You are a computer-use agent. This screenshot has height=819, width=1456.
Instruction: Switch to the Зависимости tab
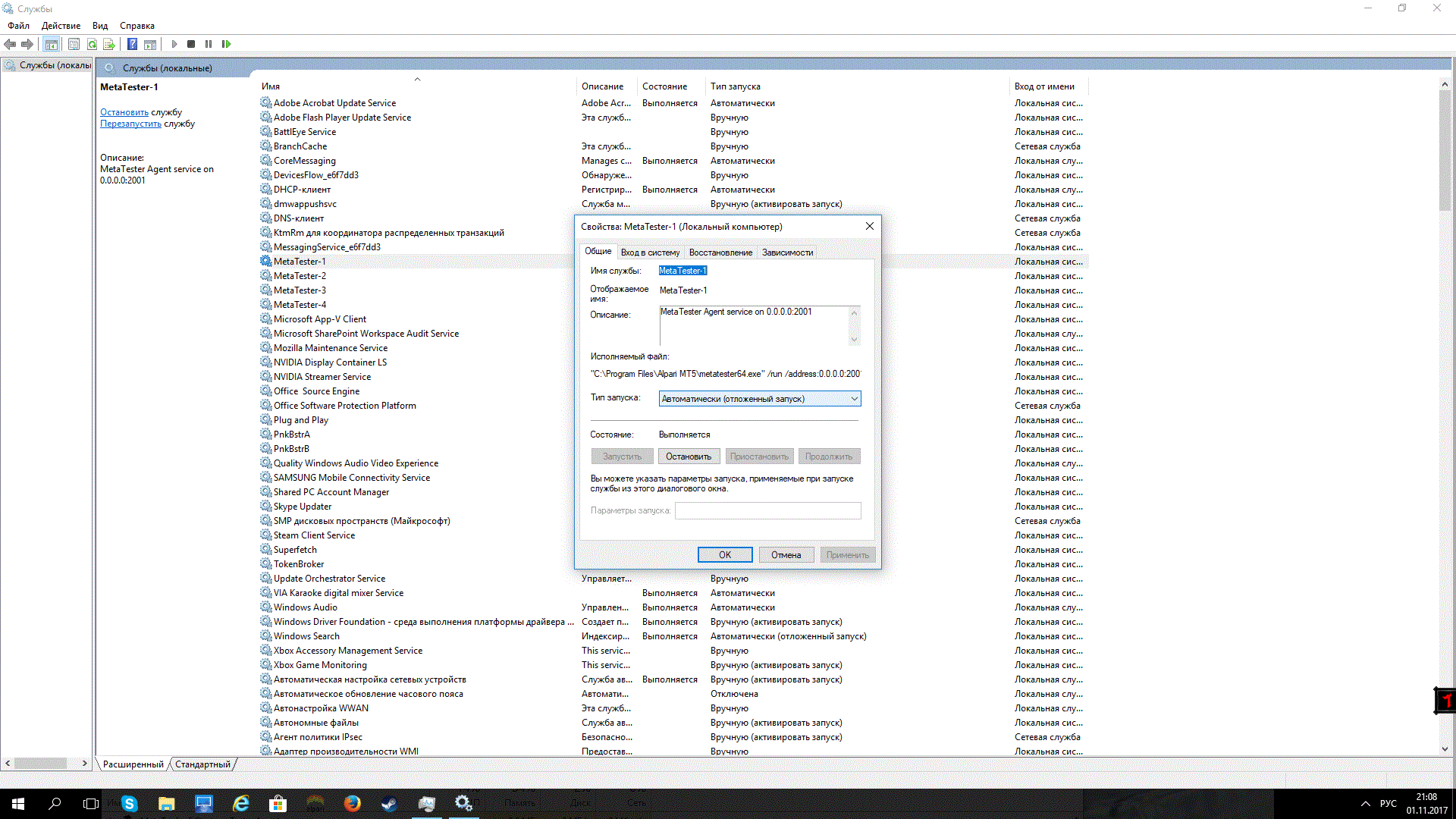pos(787,253)
